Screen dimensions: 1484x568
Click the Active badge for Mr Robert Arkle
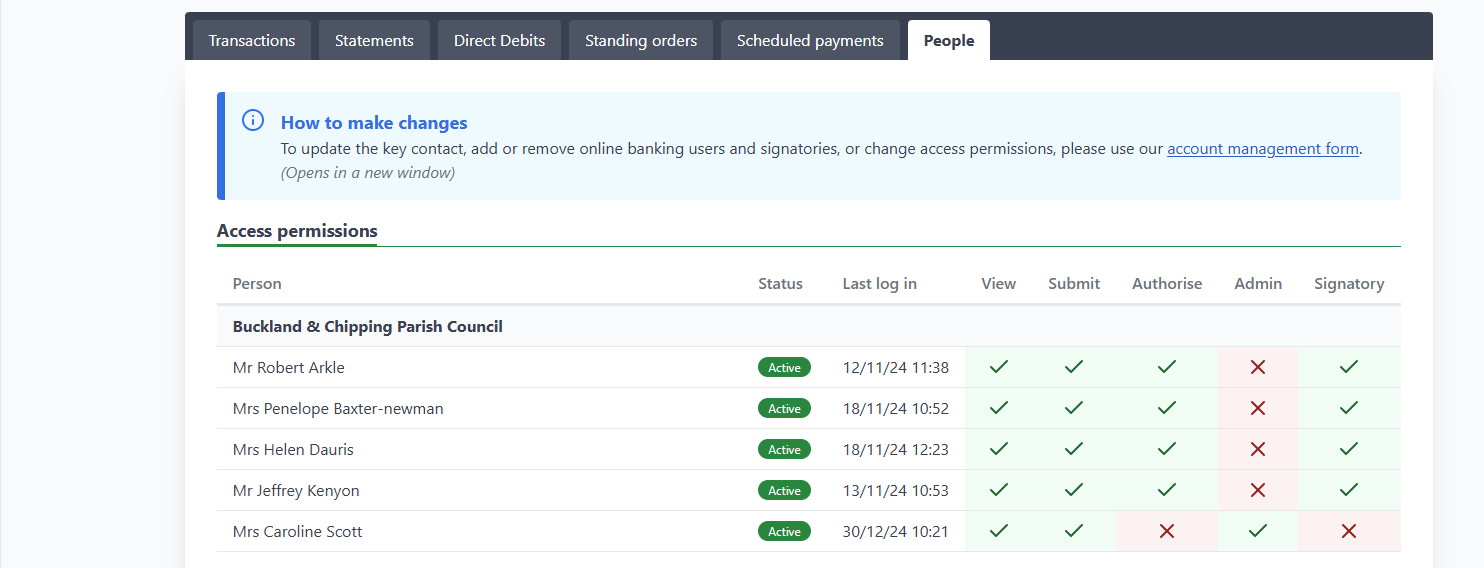tap(784, 368)
